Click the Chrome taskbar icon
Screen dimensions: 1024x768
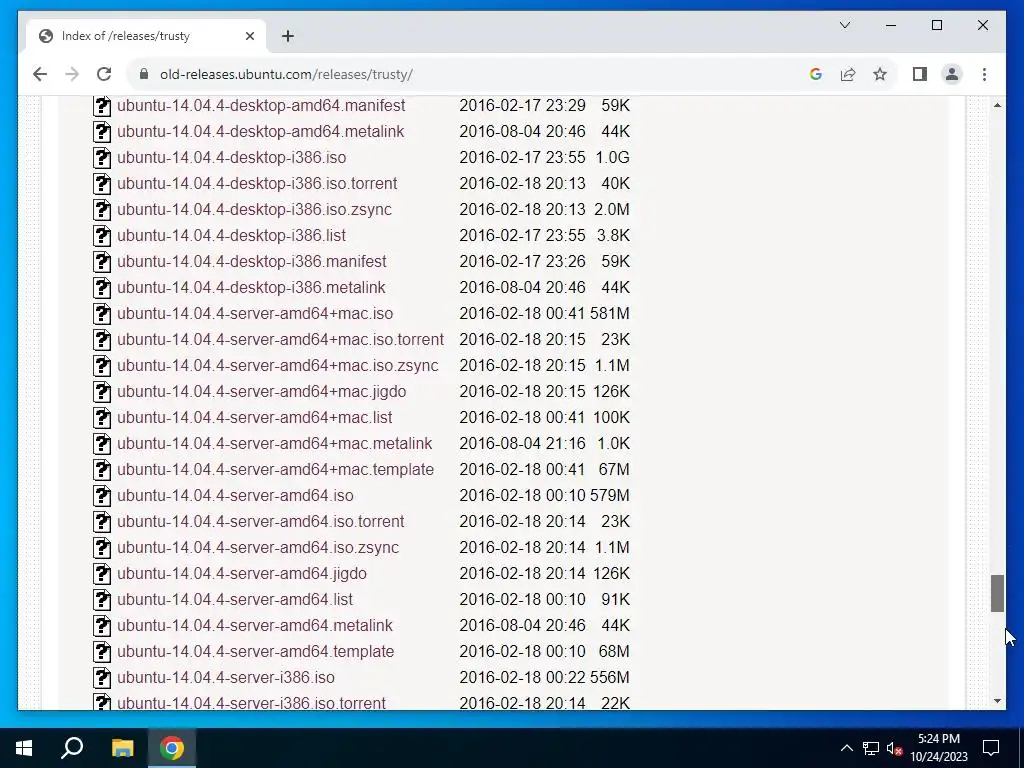point(172,748)
